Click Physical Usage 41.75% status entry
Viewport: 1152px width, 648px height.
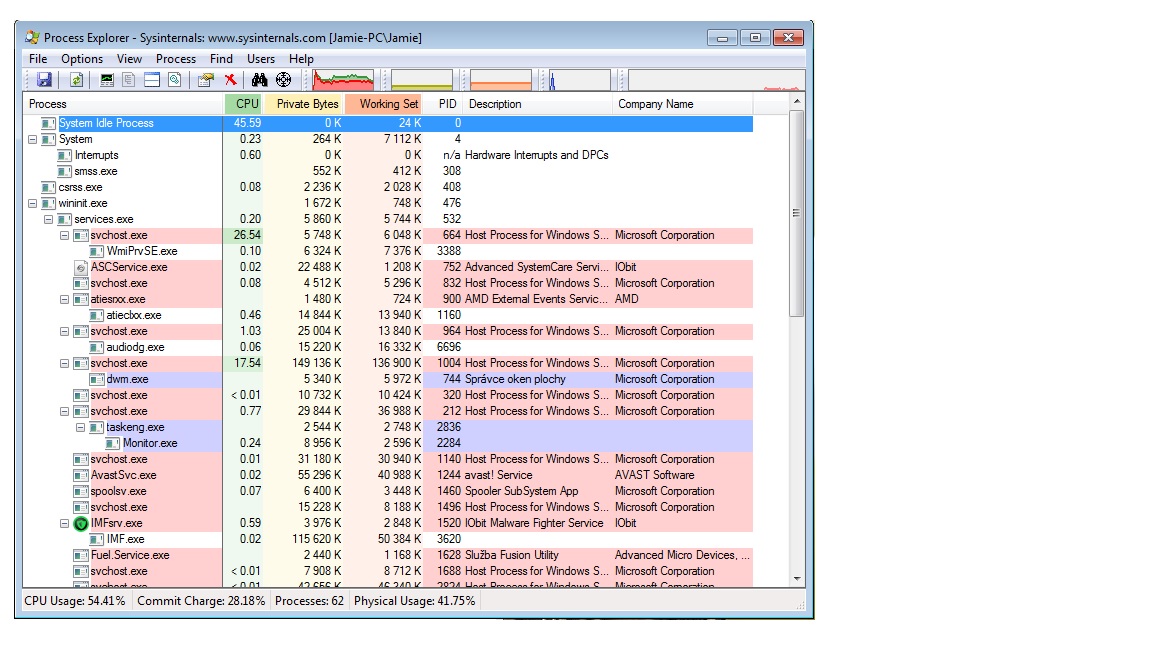point(414,601)
